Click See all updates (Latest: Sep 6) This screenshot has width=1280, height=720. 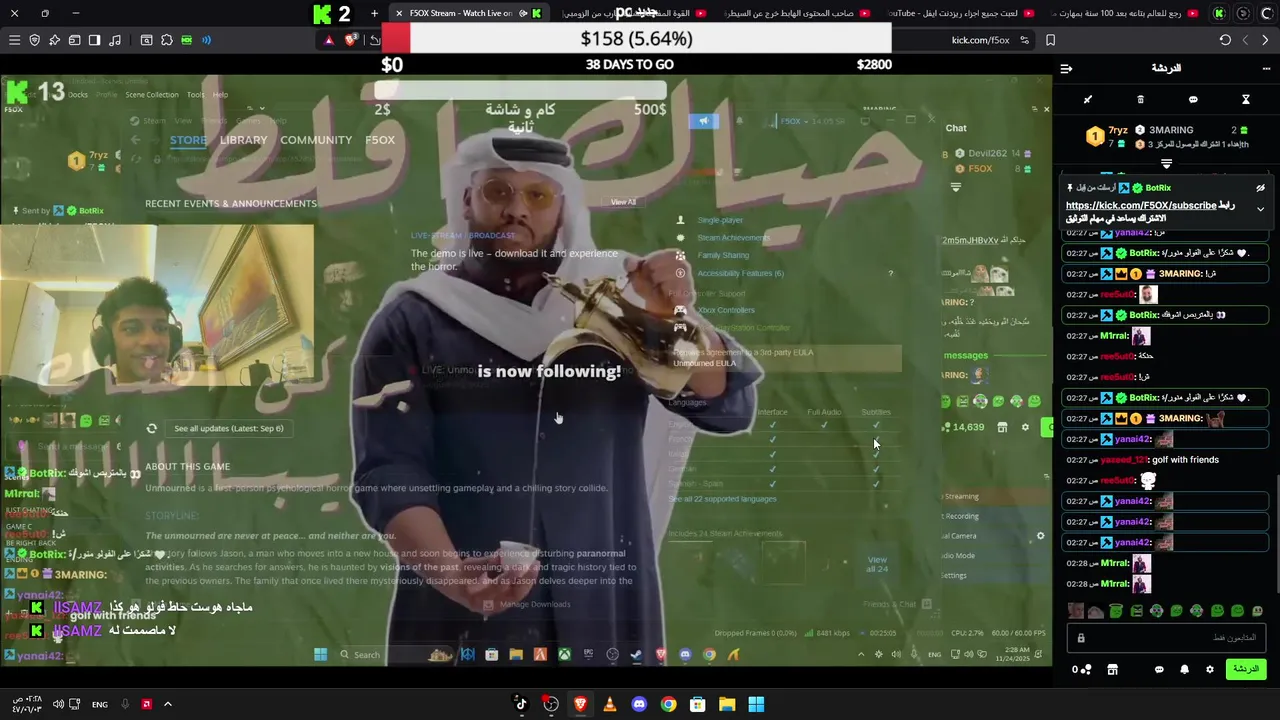click(x=229, y=428)
